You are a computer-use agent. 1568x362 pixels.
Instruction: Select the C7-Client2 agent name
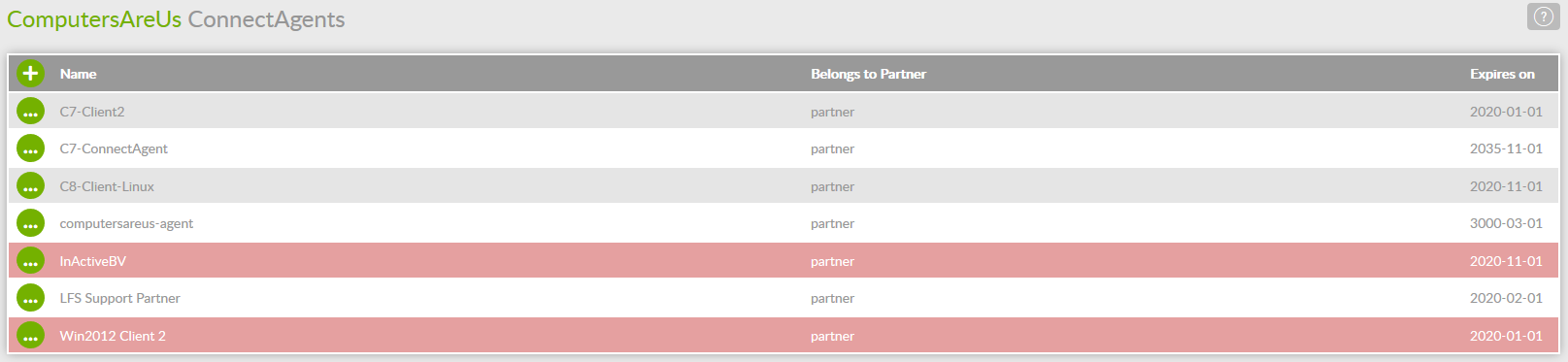(92, 112)
